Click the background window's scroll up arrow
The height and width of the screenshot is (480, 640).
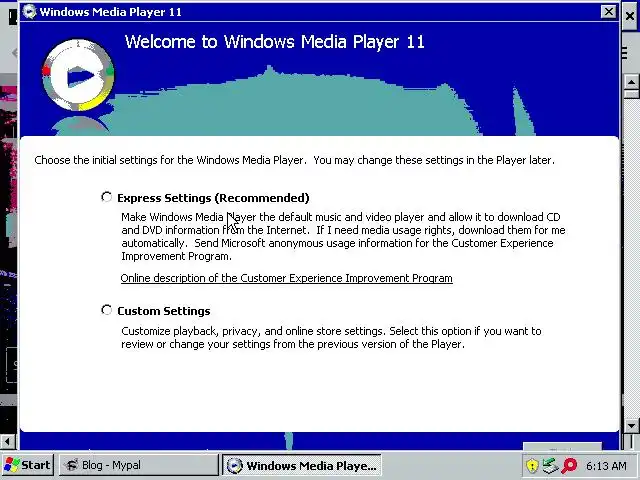click(631, 82)
